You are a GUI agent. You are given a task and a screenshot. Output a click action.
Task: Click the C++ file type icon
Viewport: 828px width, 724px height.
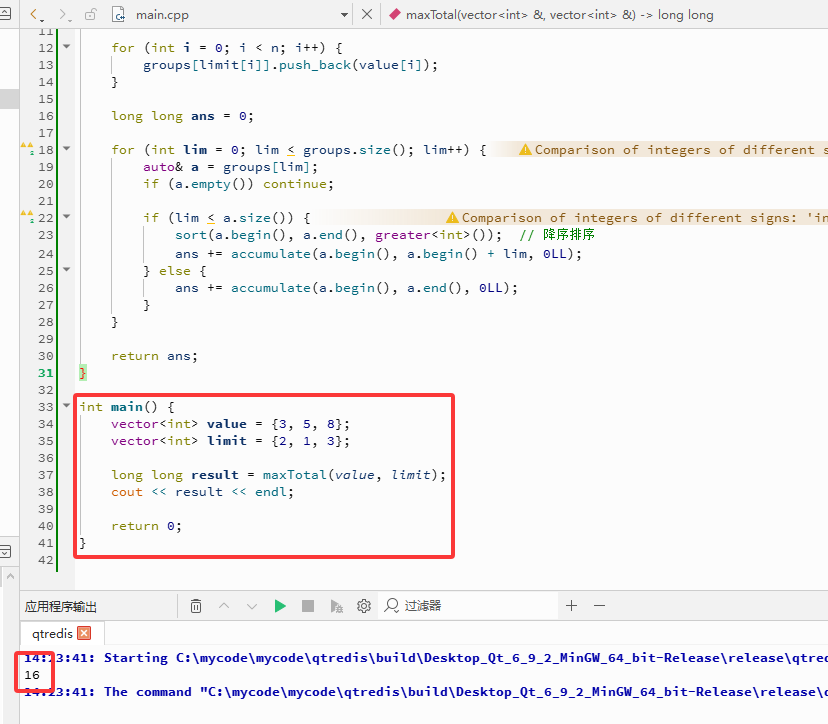pyautogui.click(x=119, y=15)
